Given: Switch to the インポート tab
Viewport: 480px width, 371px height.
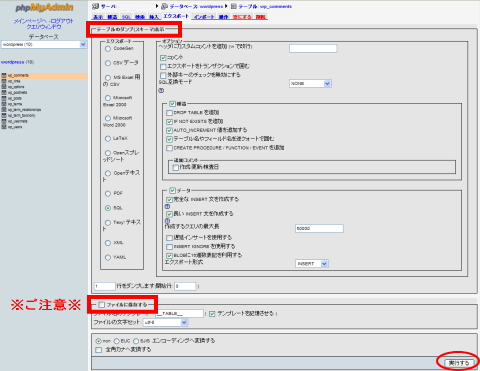Looking at the screenshot, I should [x=204, y=17].
